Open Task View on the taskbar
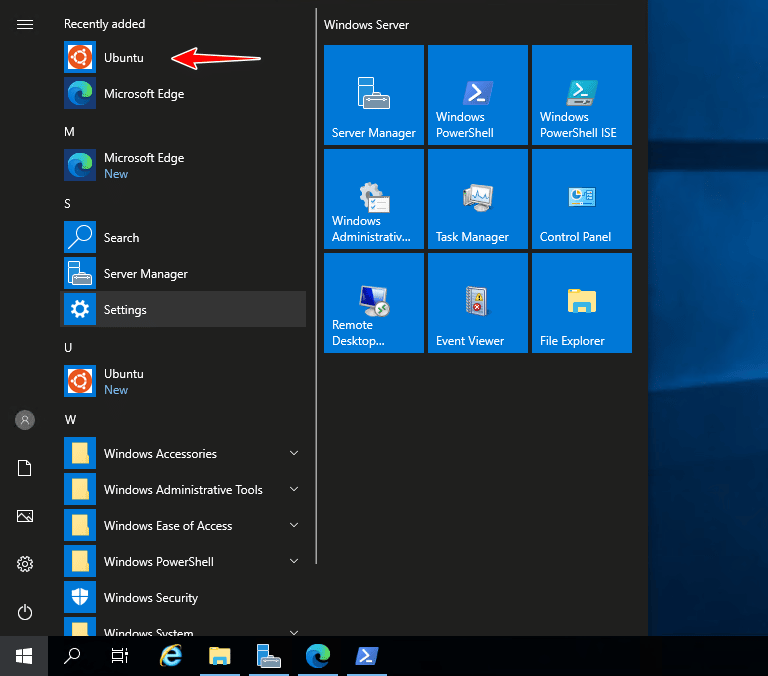 tap(120, 656)
